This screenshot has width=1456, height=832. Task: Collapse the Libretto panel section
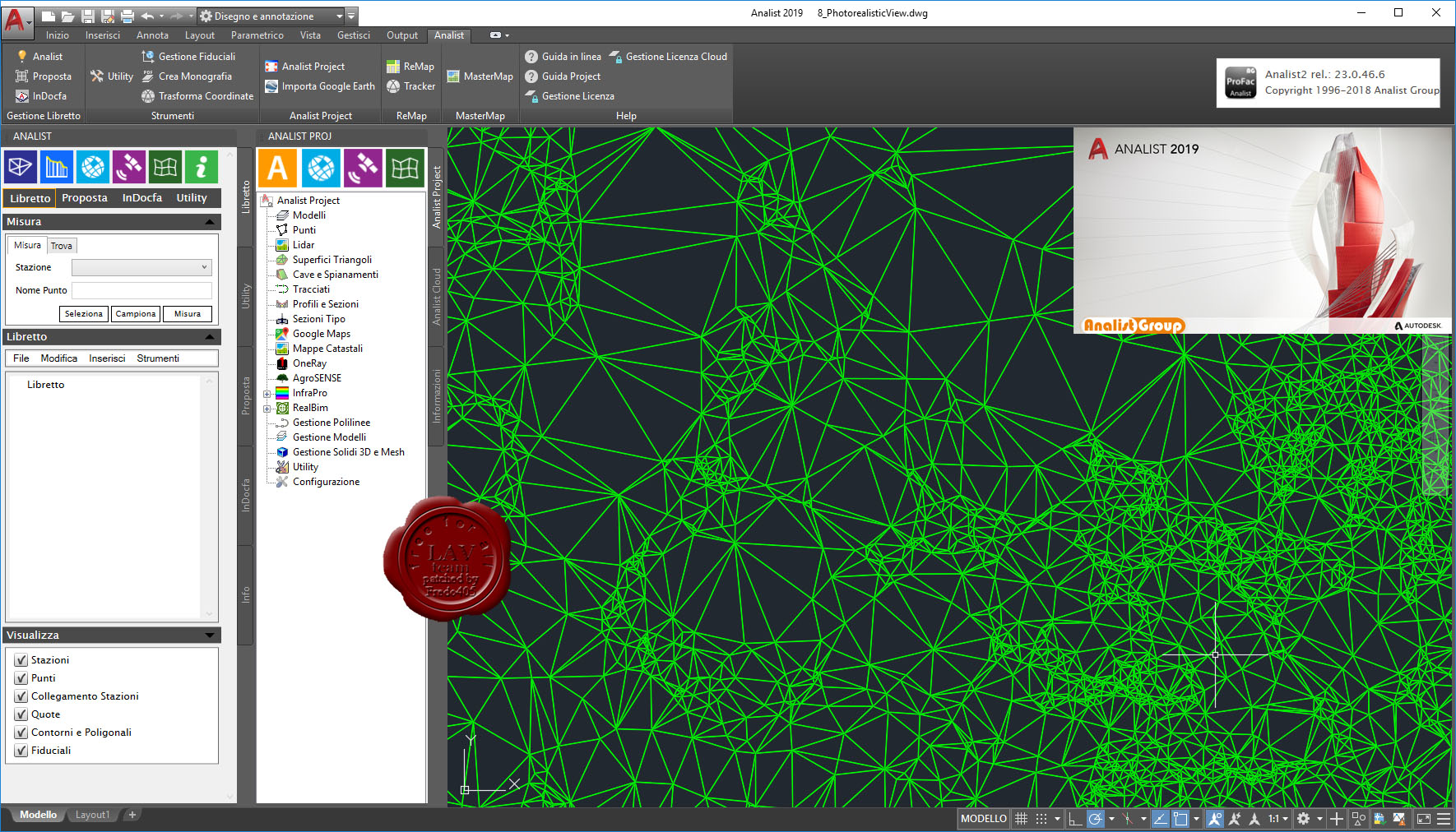point(210,337)
